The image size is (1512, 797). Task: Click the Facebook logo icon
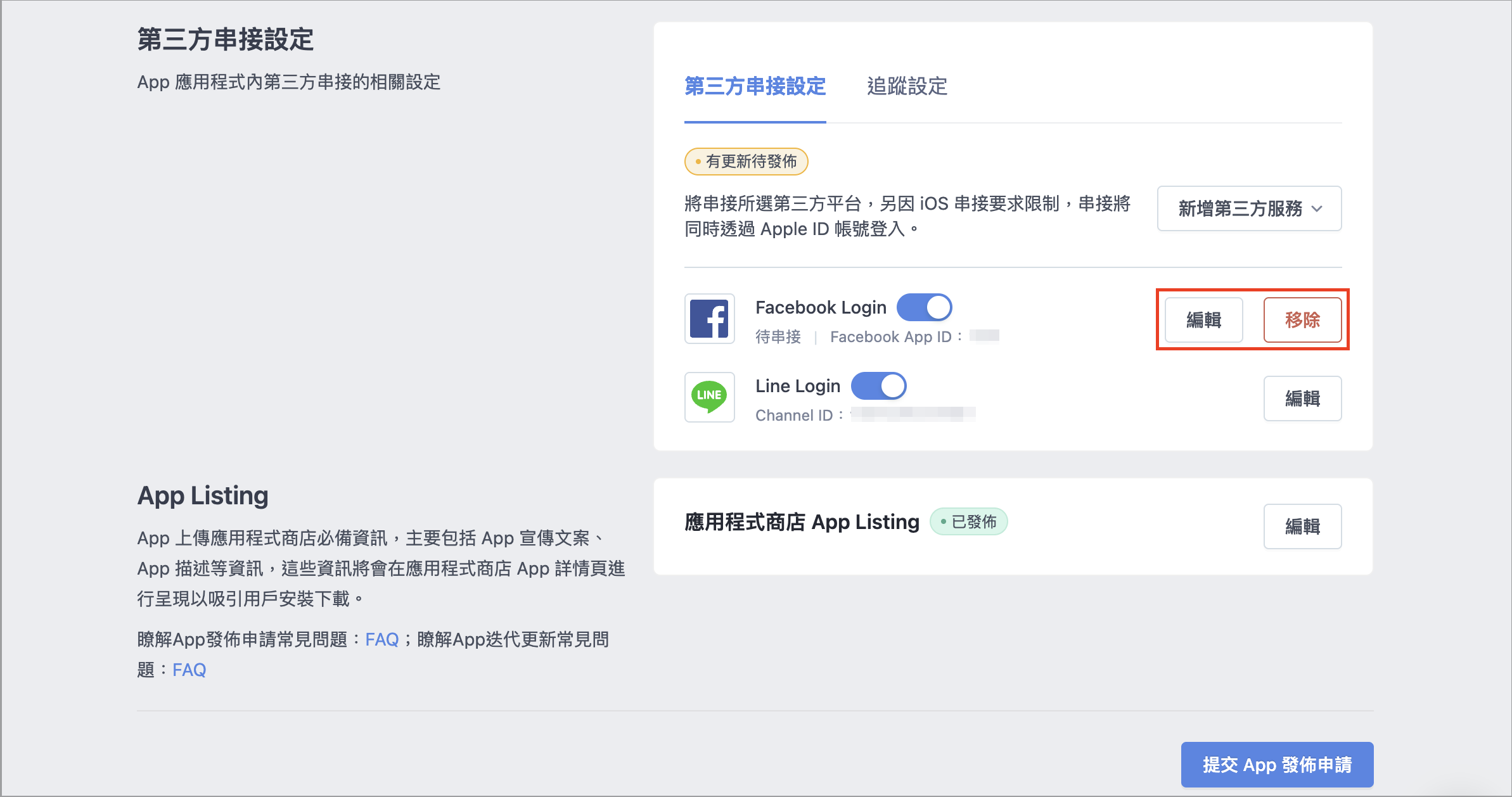pos(709,319)
